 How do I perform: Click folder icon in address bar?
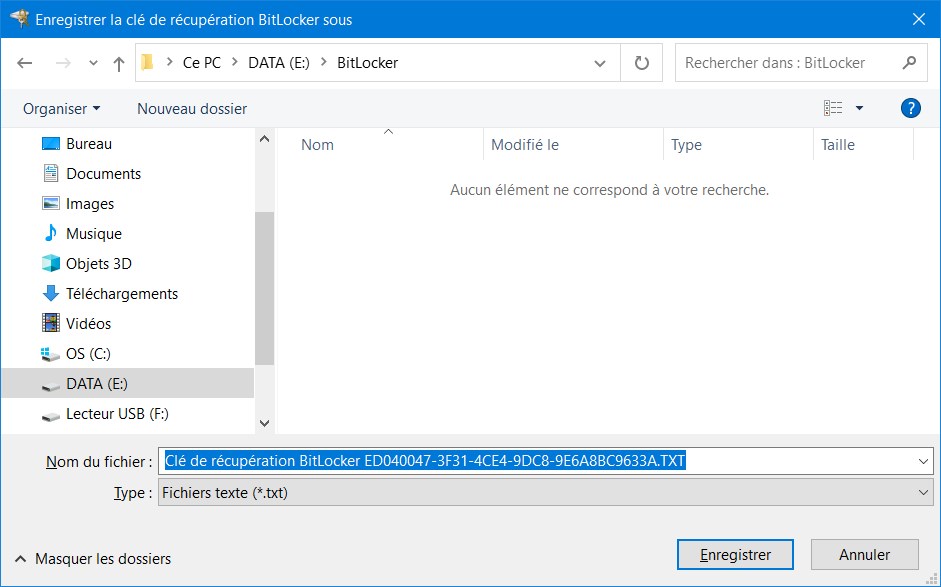tap(147, 62)
